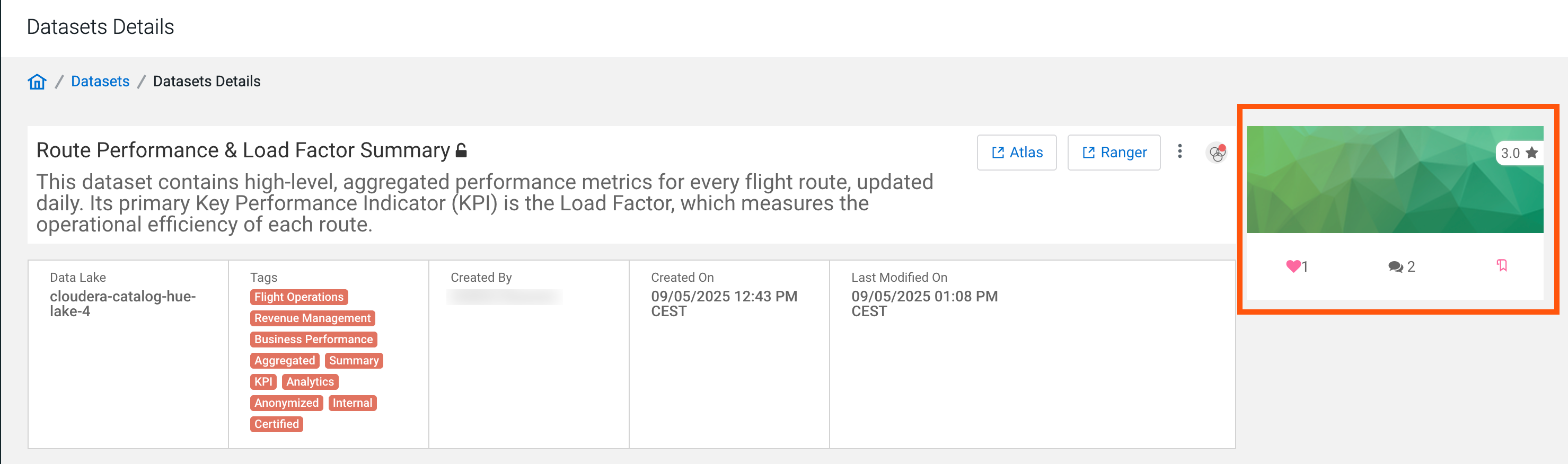Select the KPI tag
1568x464 pixels.
coord(263,382)
